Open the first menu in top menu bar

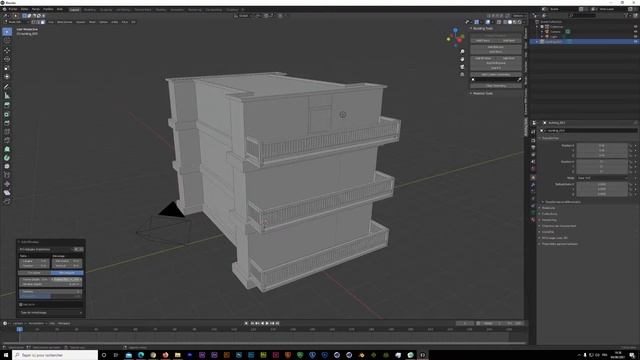(13, 9)
